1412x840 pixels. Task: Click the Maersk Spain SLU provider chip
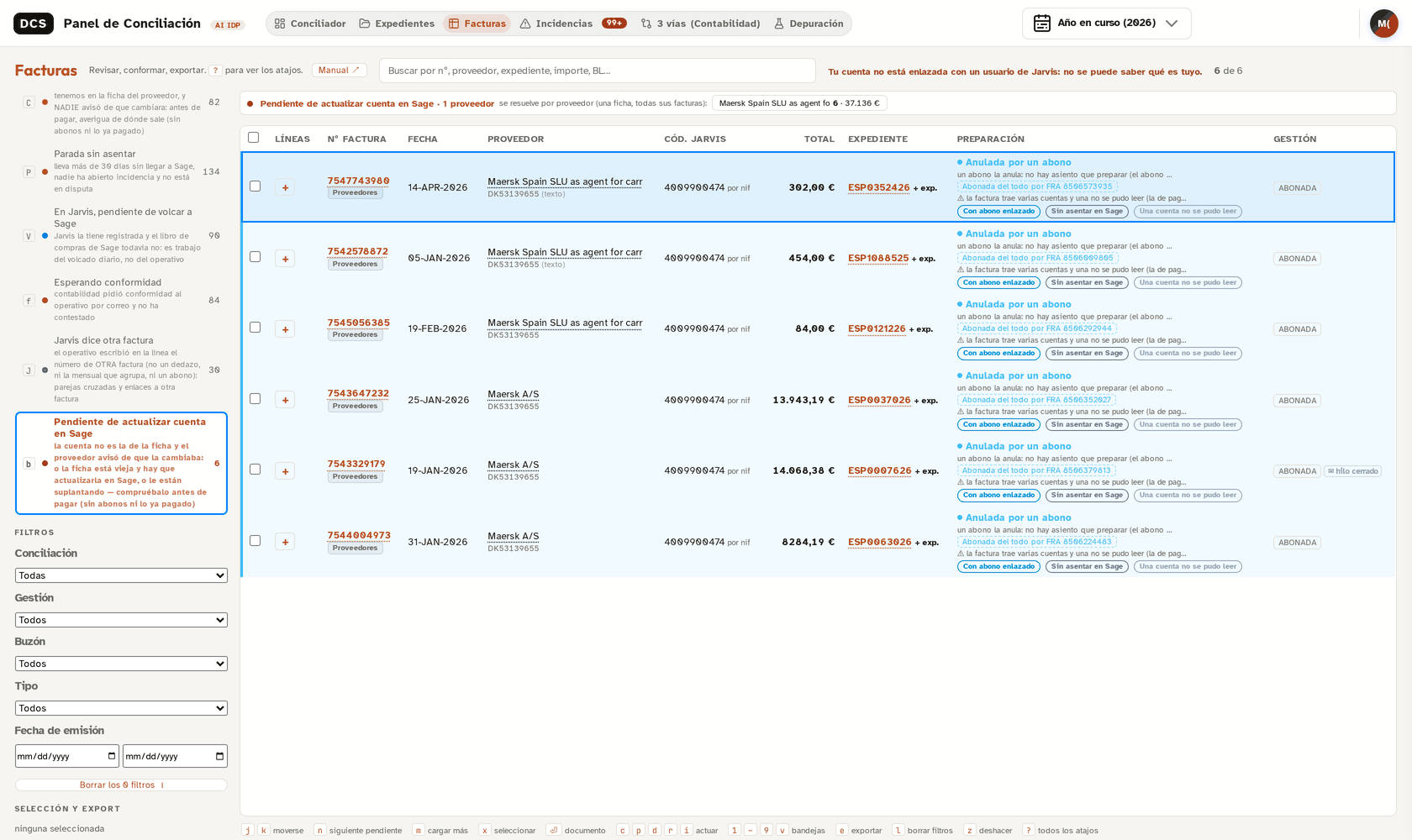[799, 103]
